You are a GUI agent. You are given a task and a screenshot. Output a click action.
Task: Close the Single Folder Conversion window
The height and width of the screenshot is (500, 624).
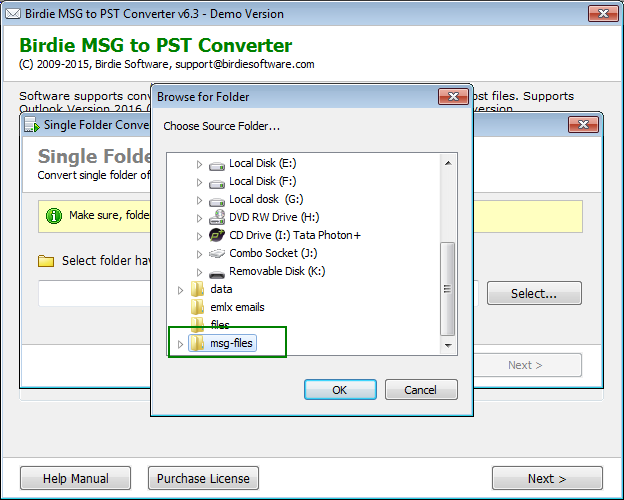coord(583,125)
